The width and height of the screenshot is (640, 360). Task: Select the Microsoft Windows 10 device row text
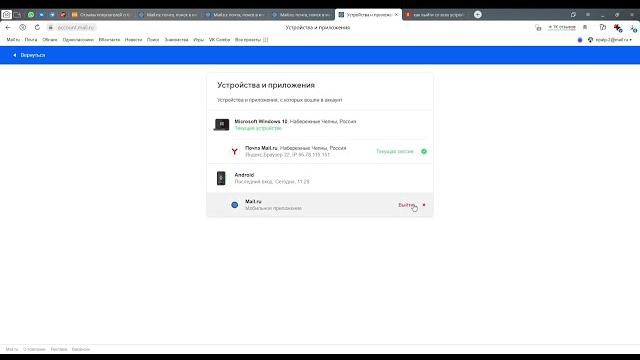(x=295, y=124)
